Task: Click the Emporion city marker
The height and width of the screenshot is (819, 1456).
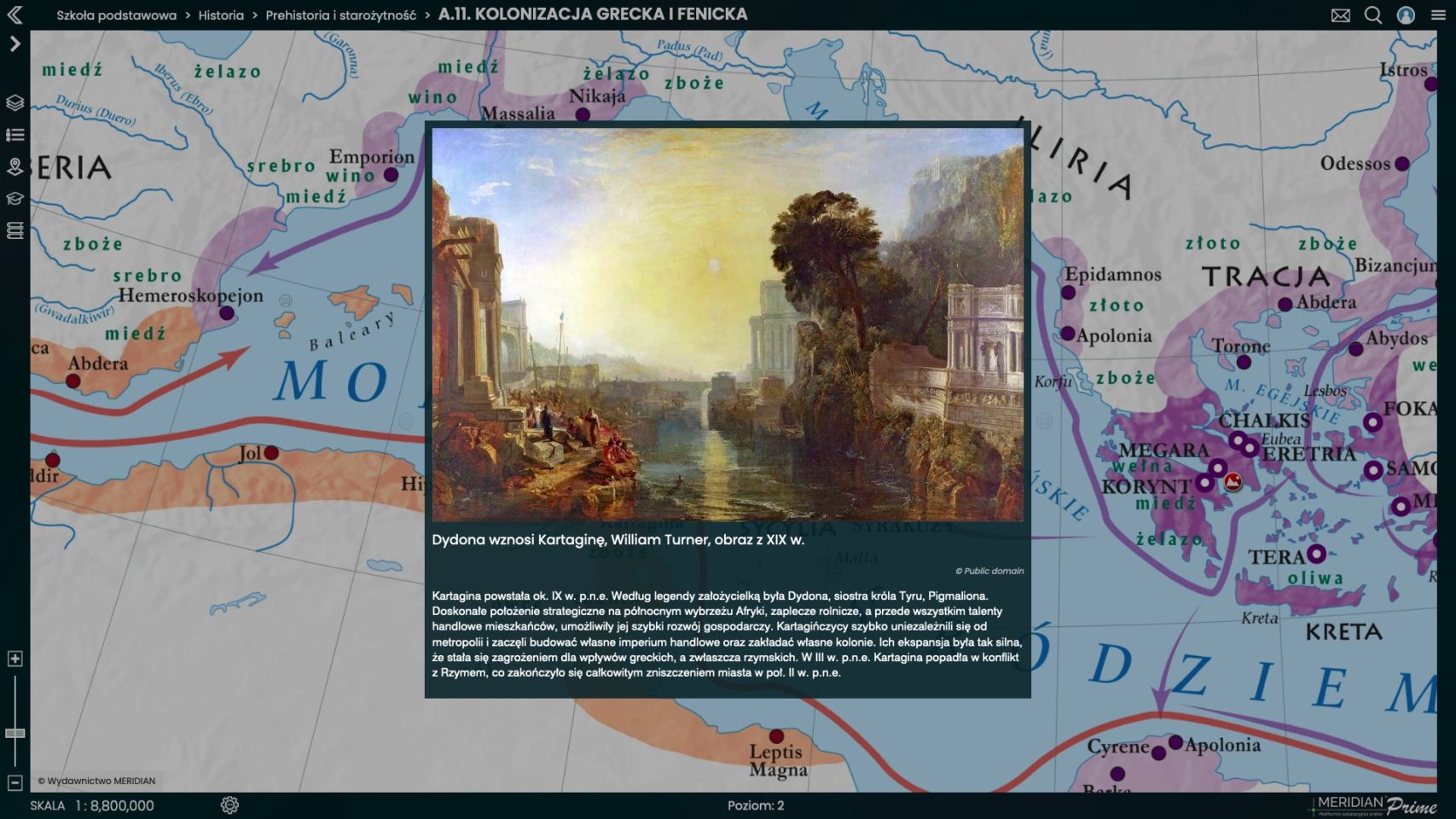Action: coord(391,175)
